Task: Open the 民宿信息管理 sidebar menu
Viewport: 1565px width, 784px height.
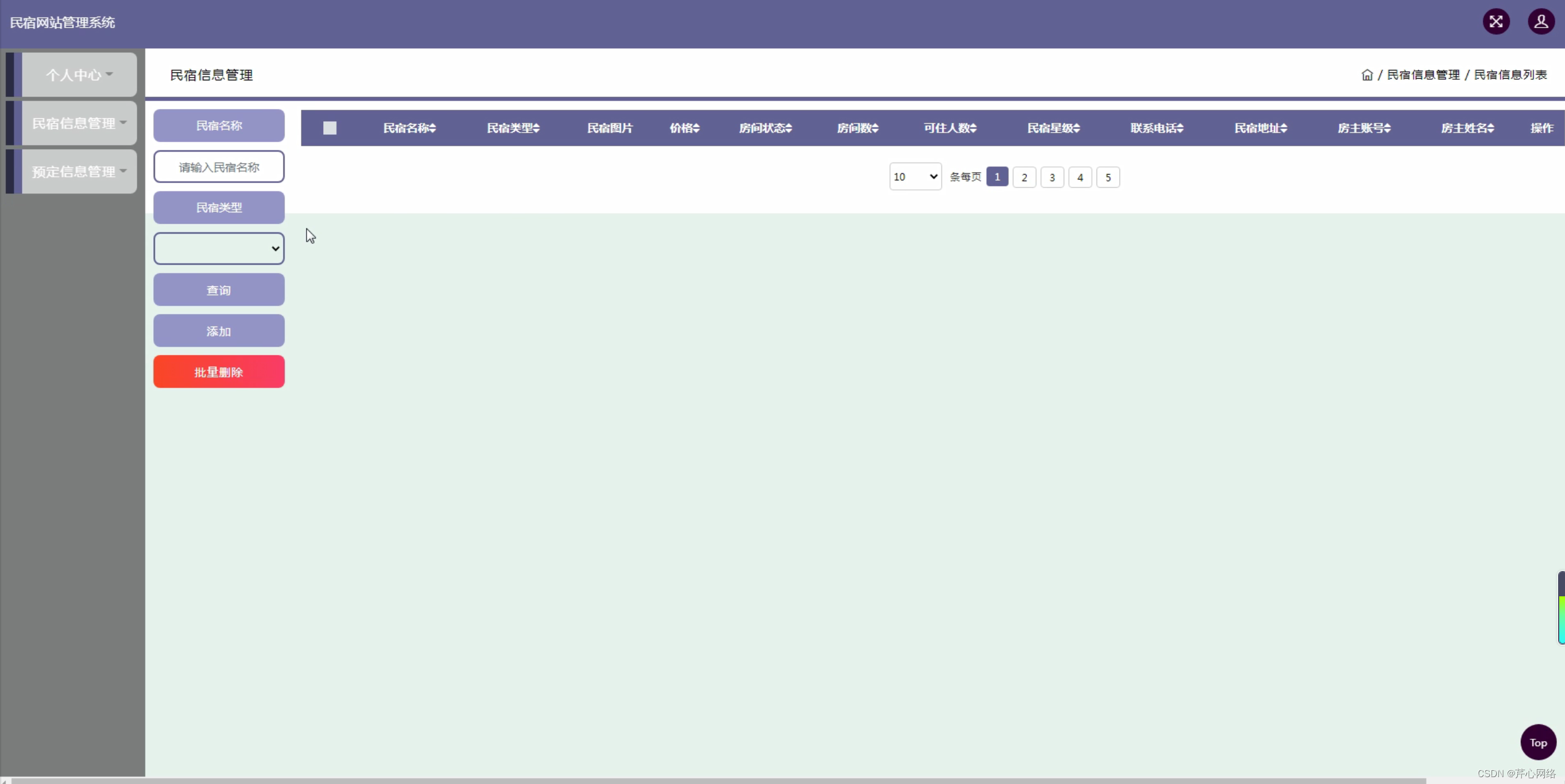Action: pos(79,123)
